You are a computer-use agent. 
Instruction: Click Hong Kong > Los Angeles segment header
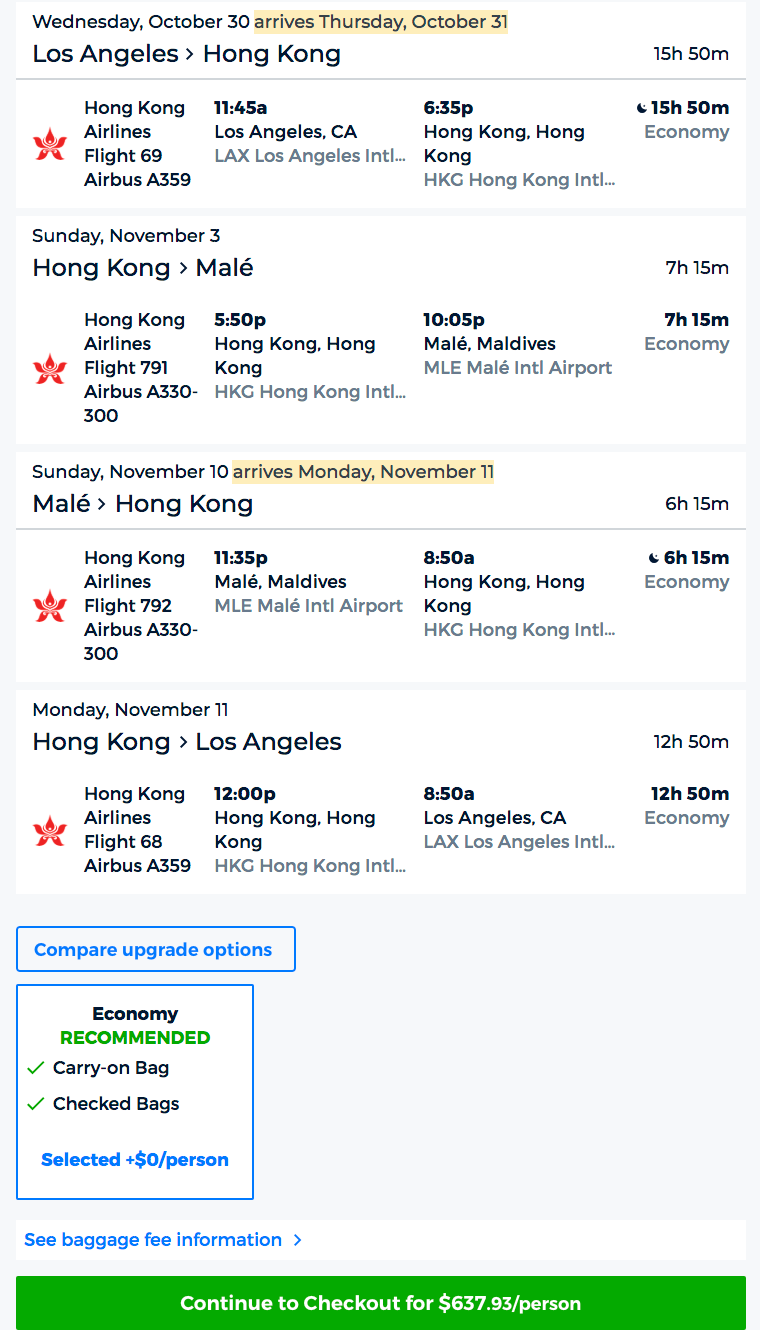(187, 742)
